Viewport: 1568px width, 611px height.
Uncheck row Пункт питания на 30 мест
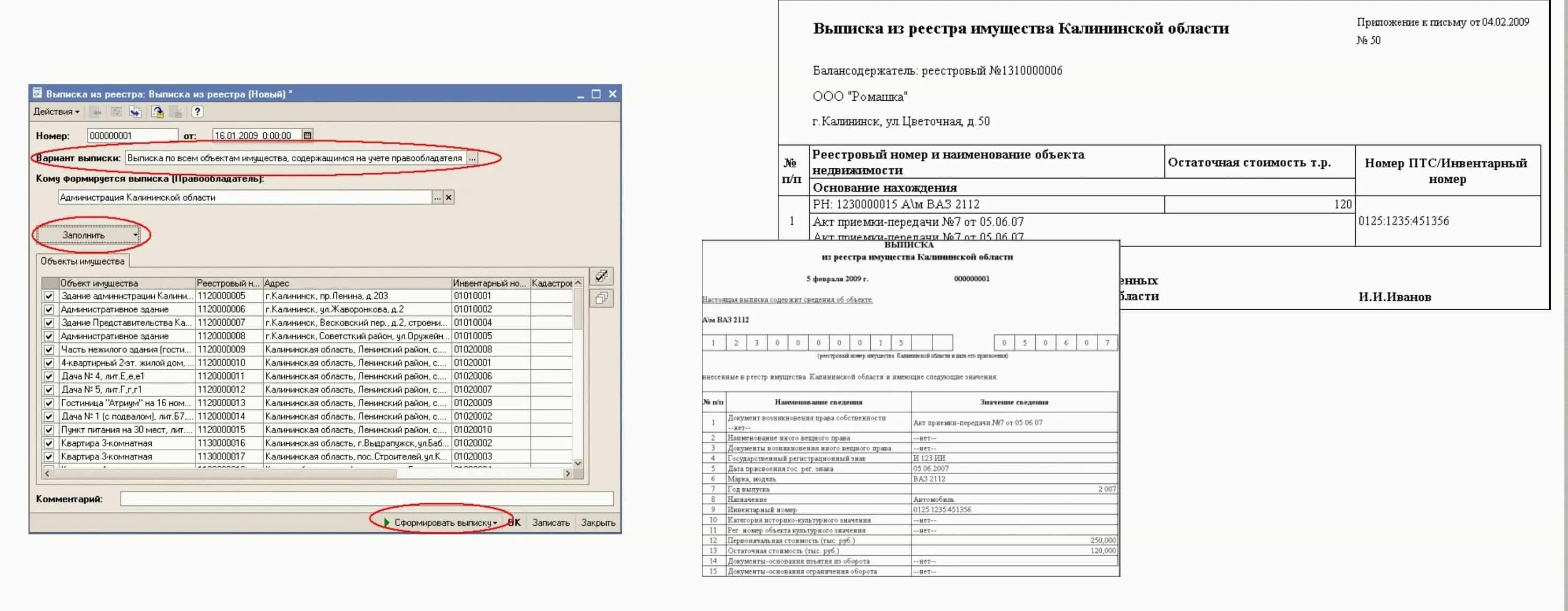(x=49, y=430)
